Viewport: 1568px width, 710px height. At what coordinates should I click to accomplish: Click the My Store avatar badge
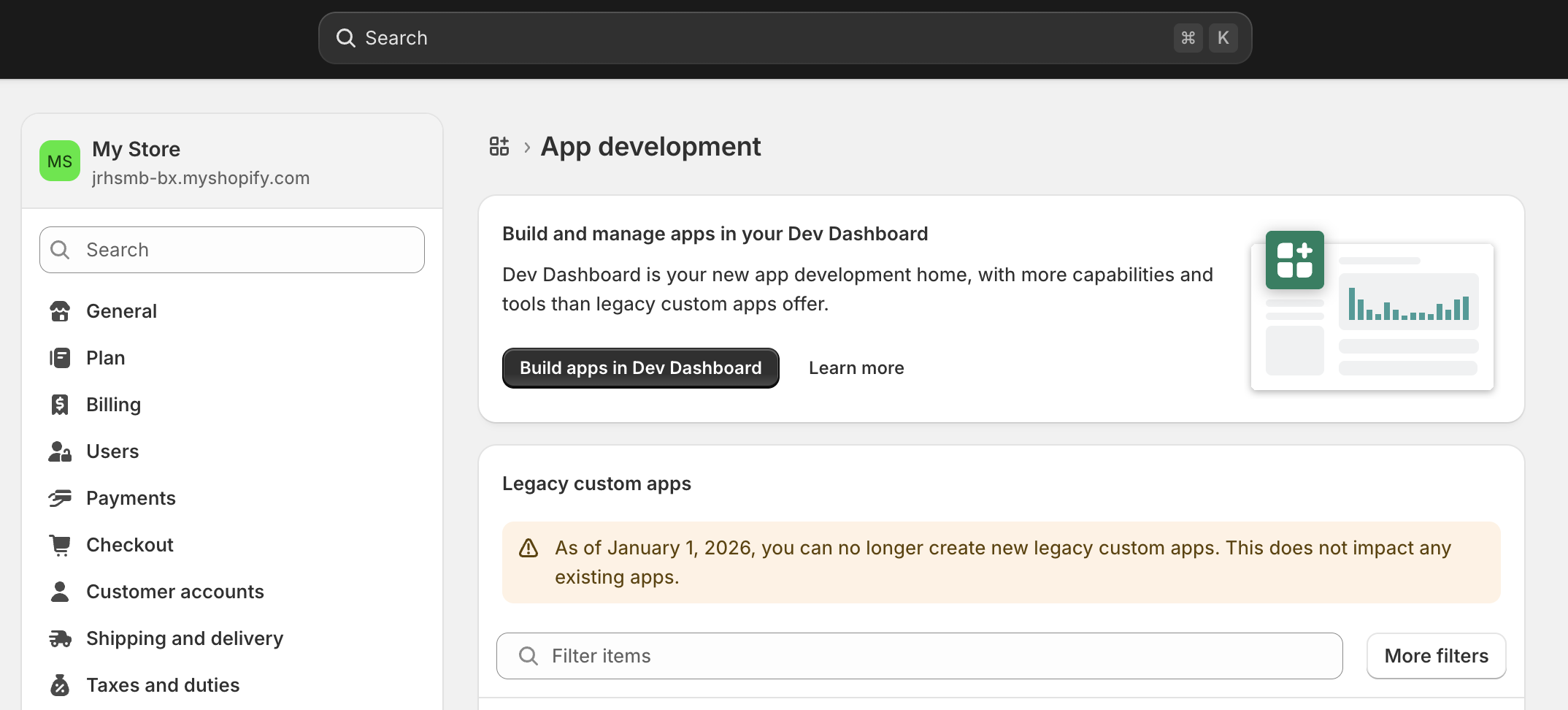pyautogui.click(x=59, y=161)
